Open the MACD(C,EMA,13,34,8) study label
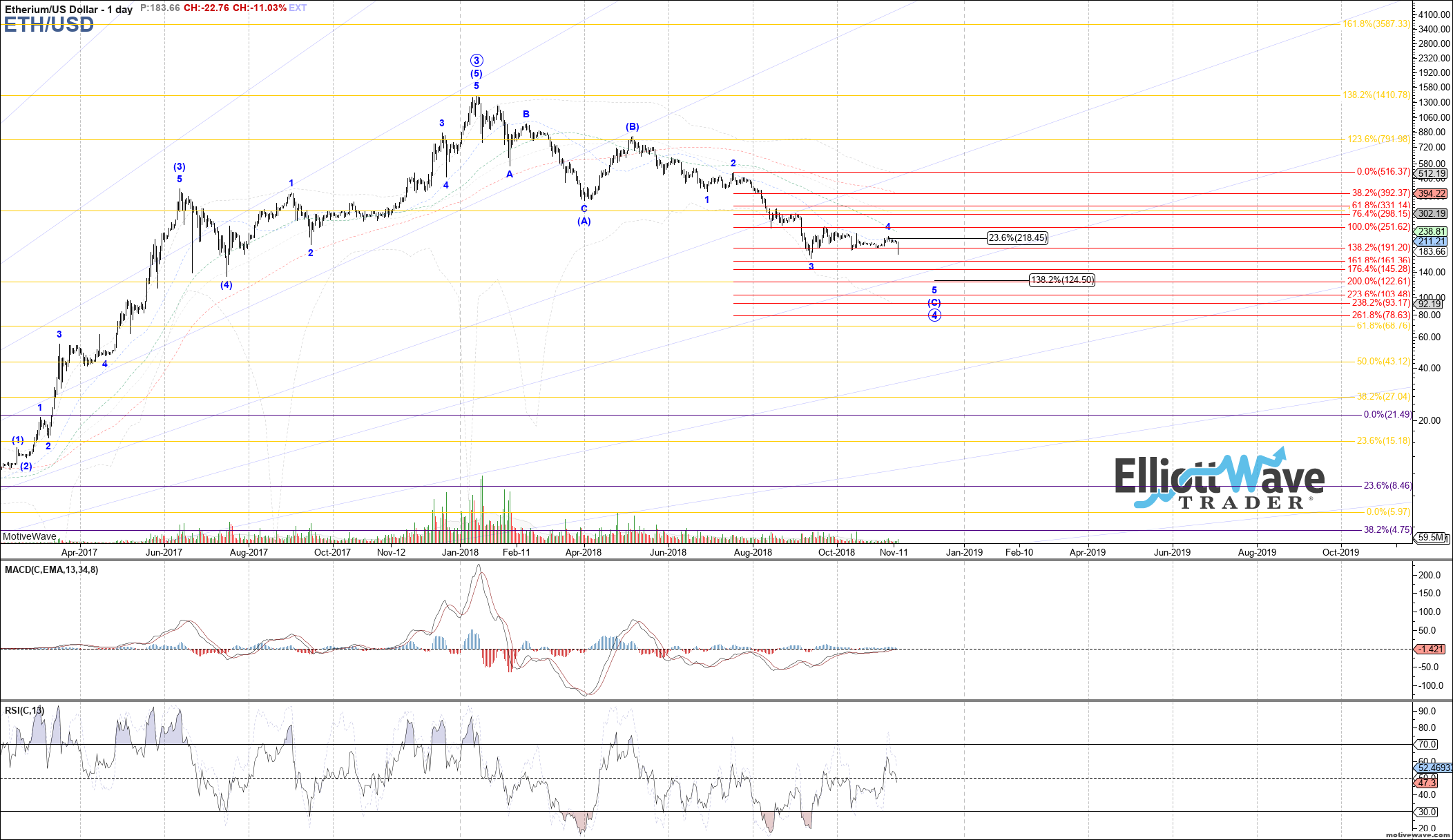1453x840 pixels. [x=51, y=570]
